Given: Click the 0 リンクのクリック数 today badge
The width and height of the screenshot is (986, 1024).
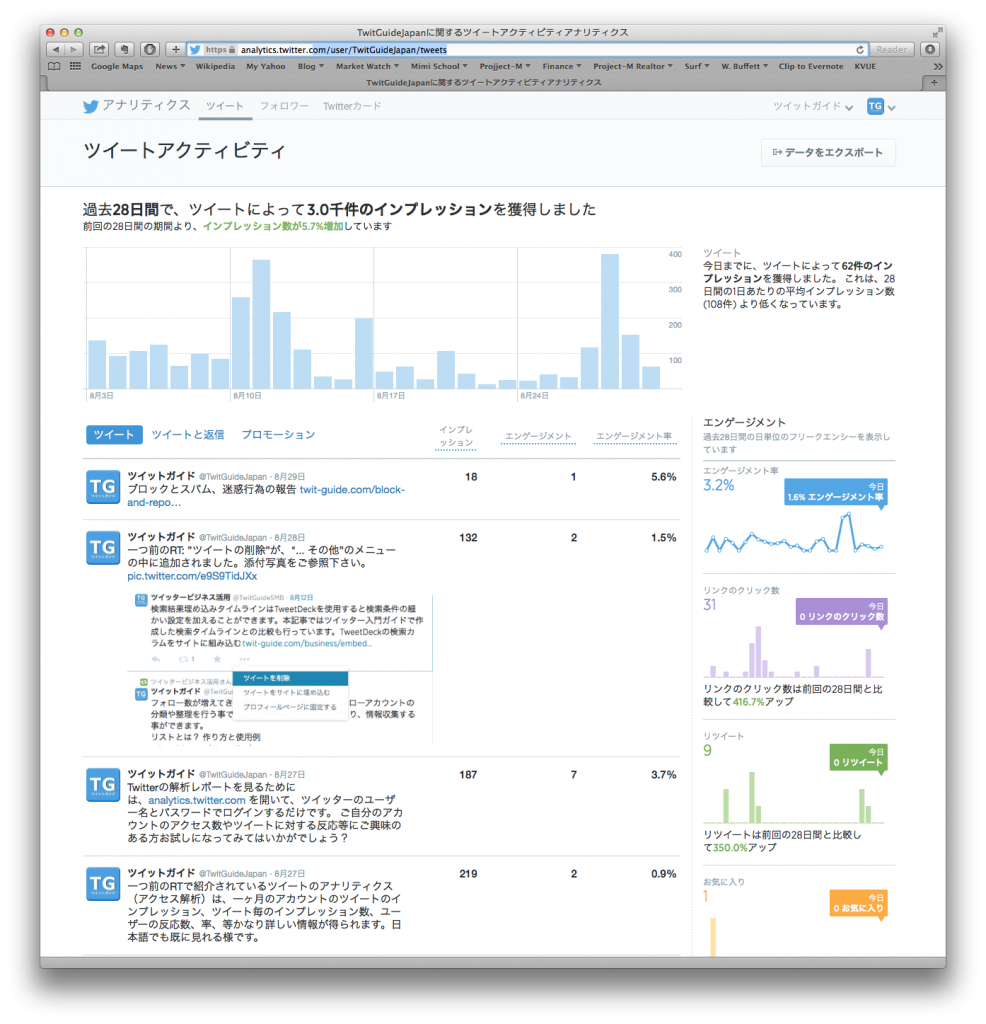Looking at the screenshot, I should pyautogui.click(x=842, y=612).
